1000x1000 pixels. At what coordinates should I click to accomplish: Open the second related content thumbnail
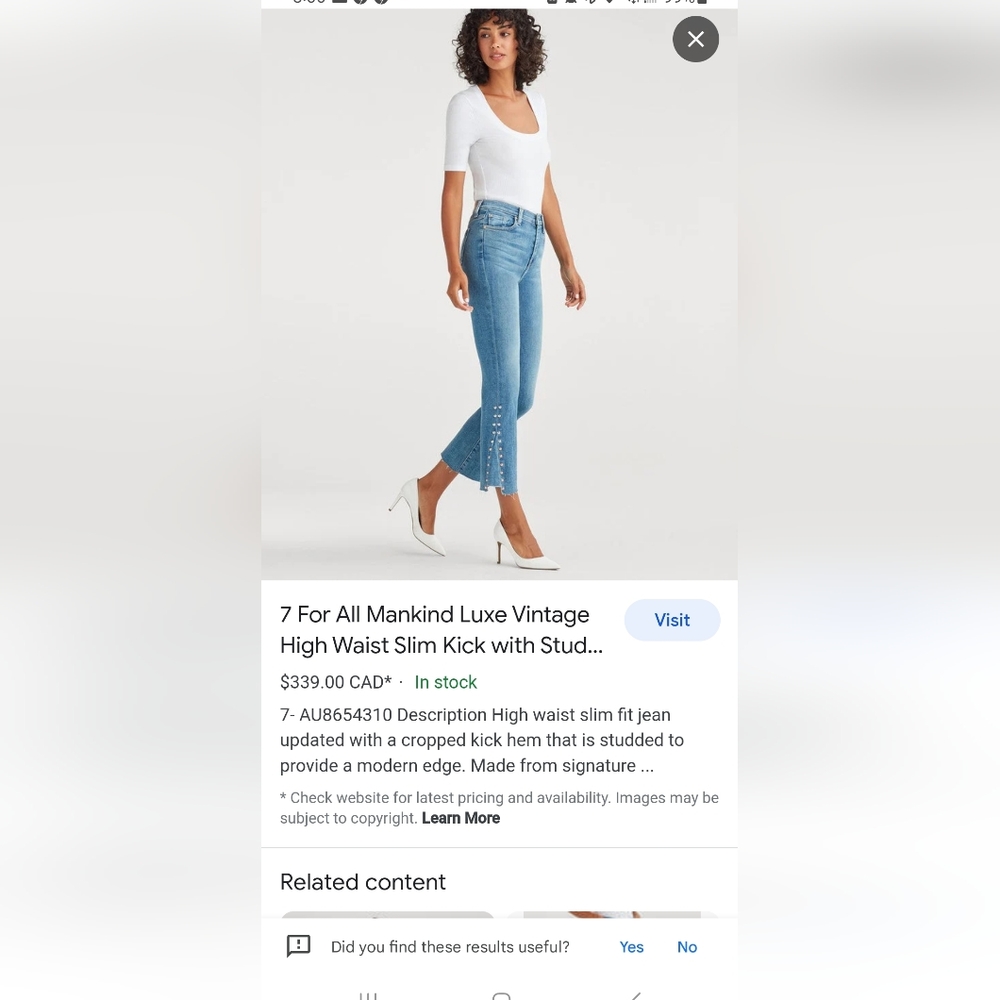point(612,915)
